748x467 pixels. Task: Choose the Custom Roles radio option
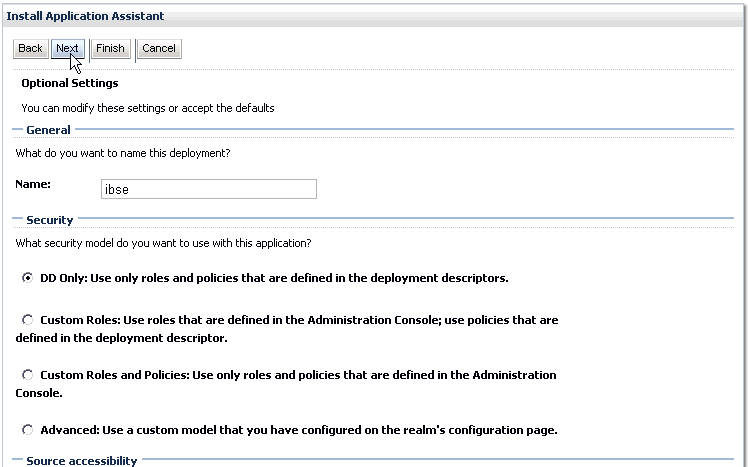(28, 320)
